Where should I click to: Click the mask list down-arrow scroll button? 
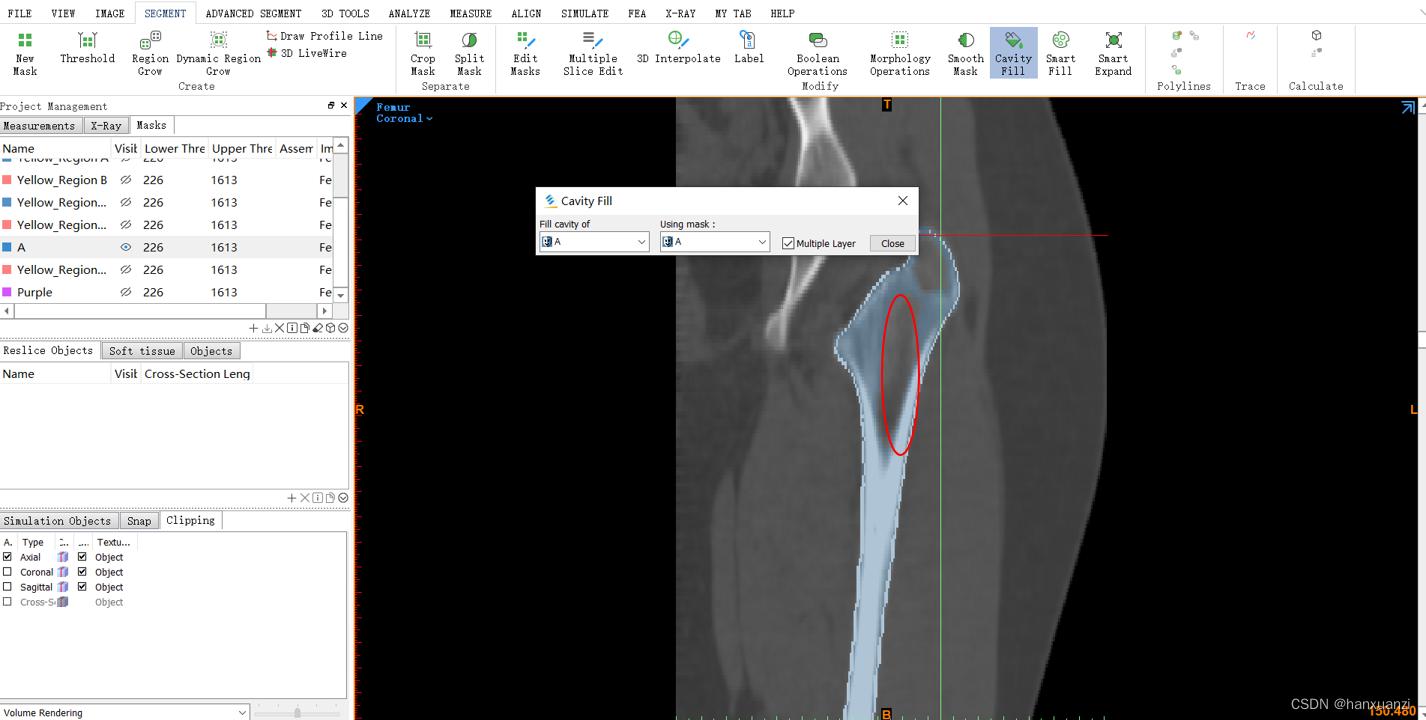[x=341, y=296]
